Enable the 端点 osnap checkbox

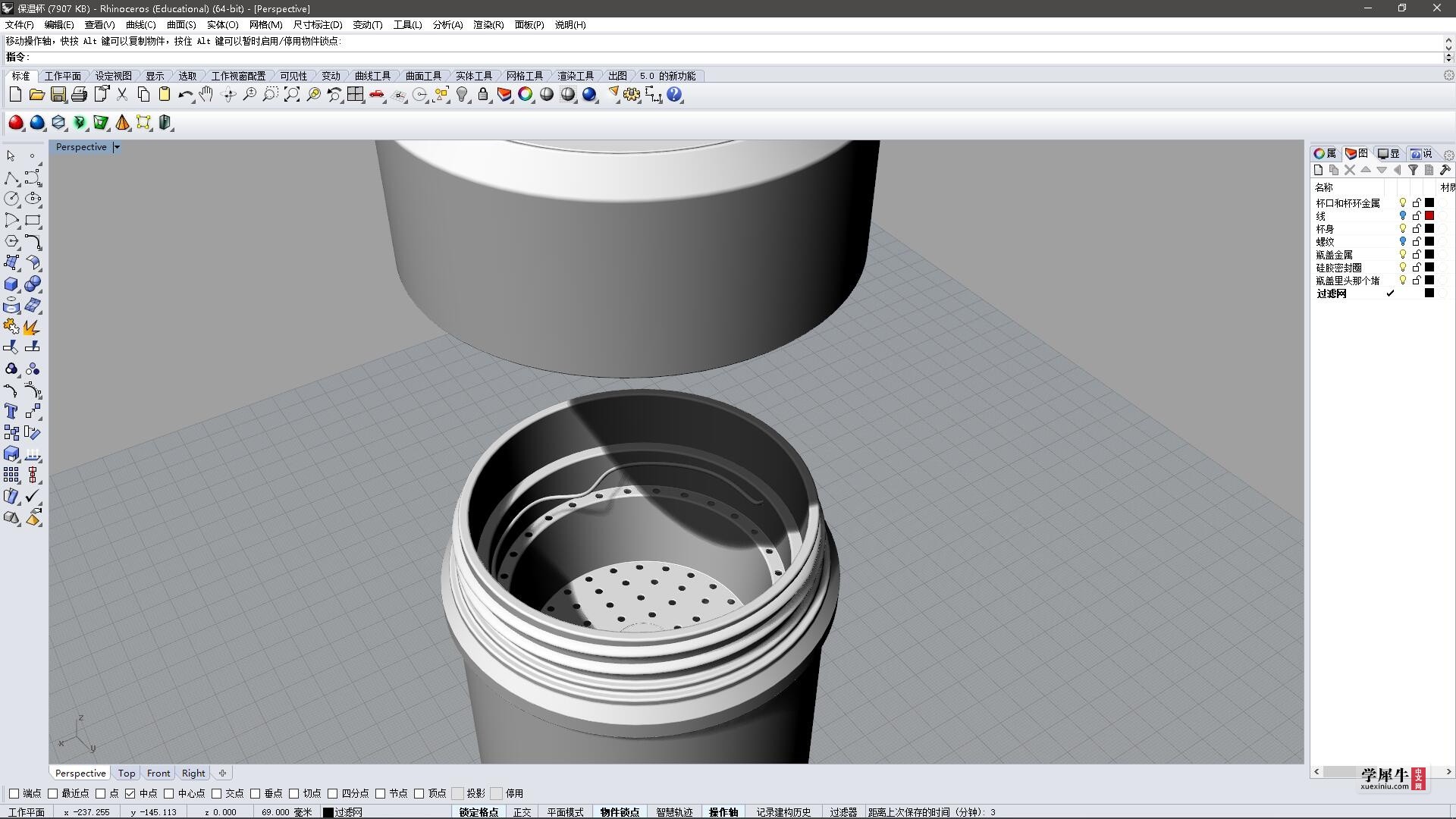[14, 793]
